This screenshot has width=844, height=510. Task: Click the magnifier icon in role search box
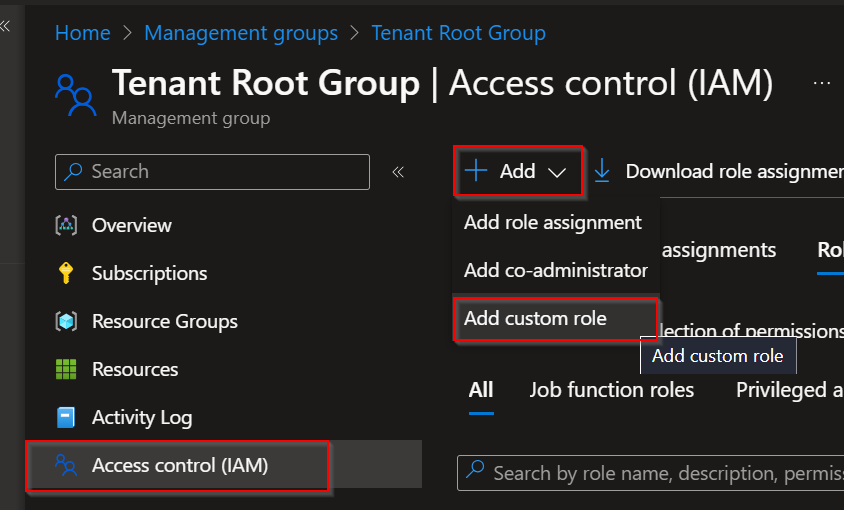pos(475,469)
